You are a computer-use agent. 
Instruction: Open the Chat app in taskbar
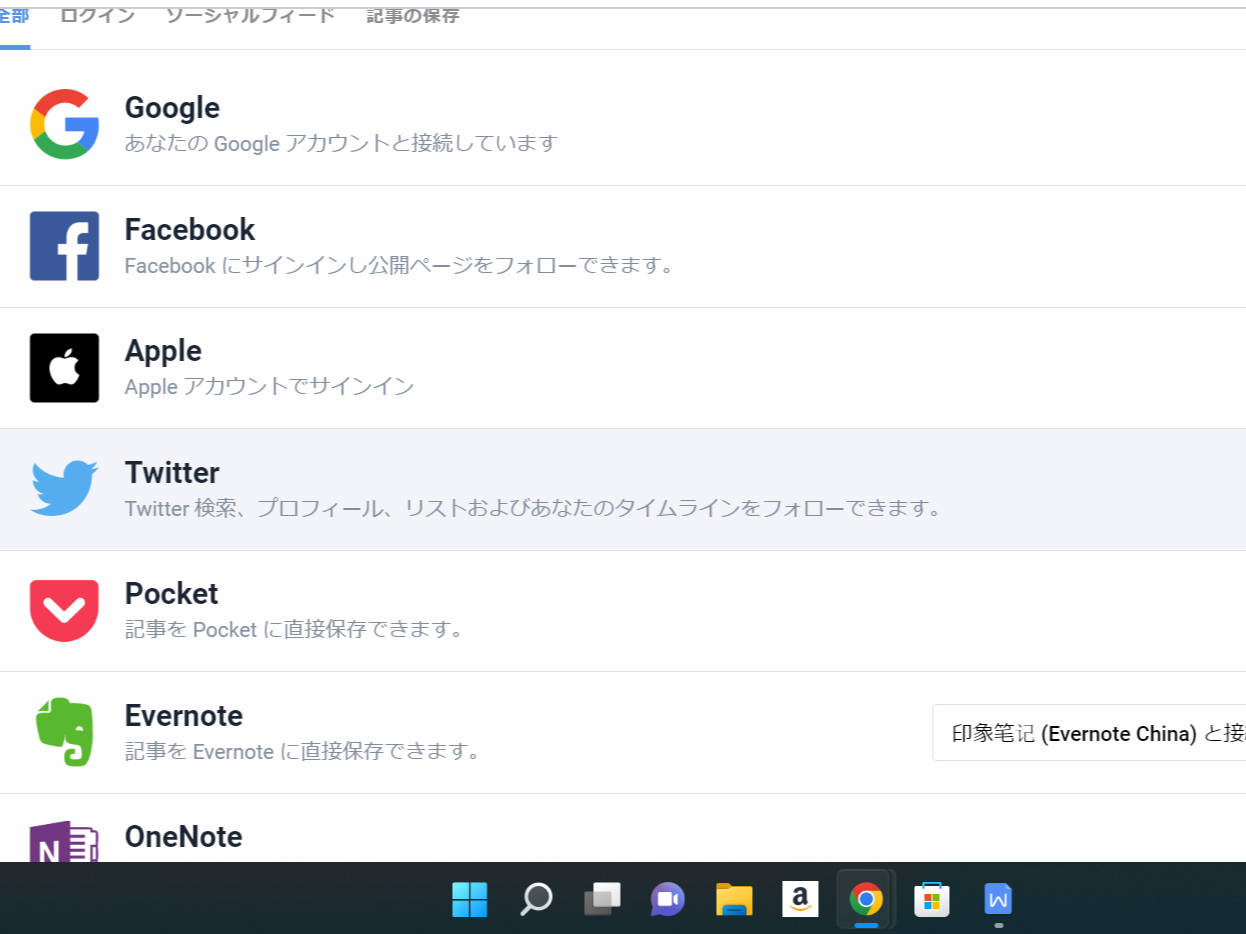point(668,899)
